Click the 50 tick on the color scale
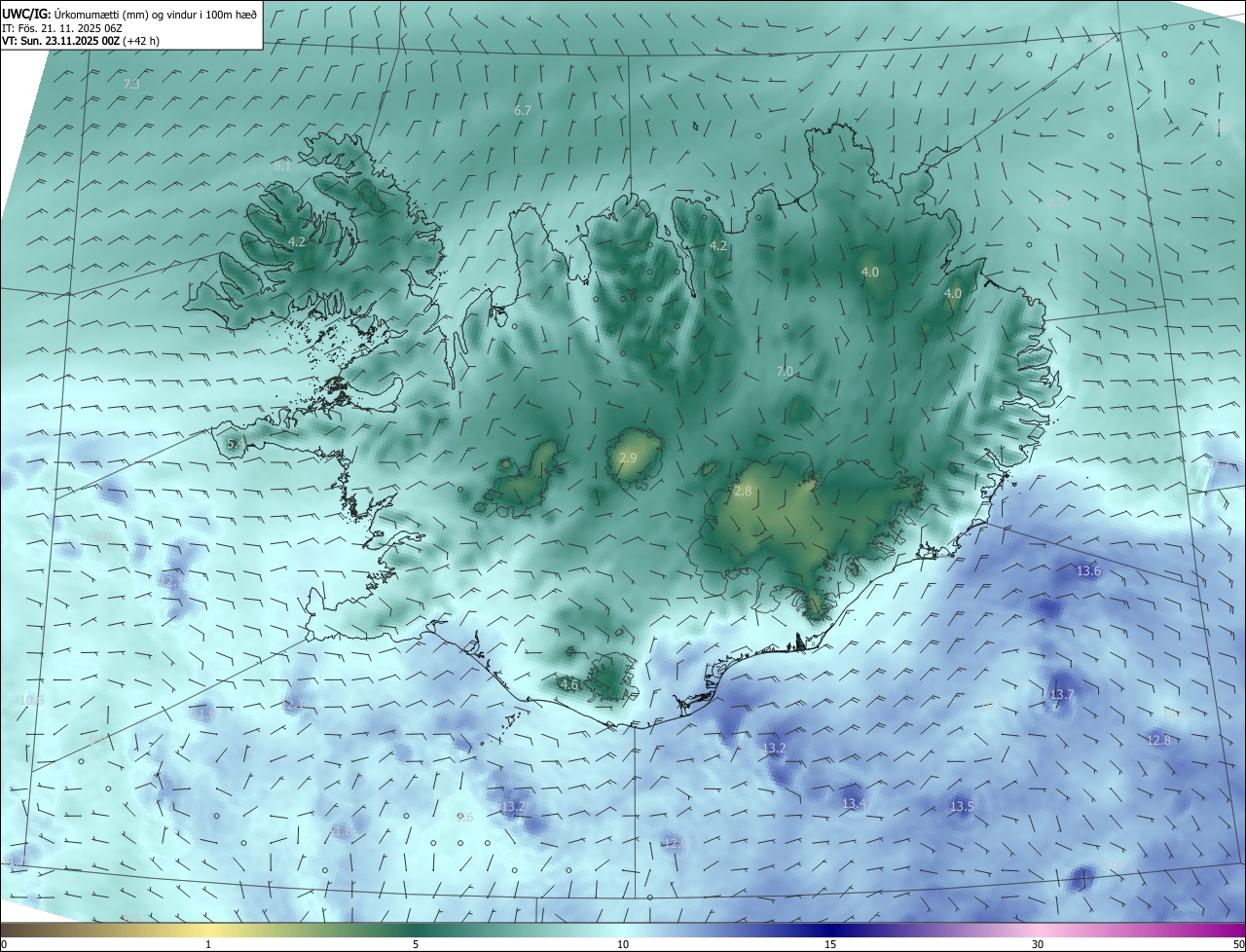 tap(1238, 944)
